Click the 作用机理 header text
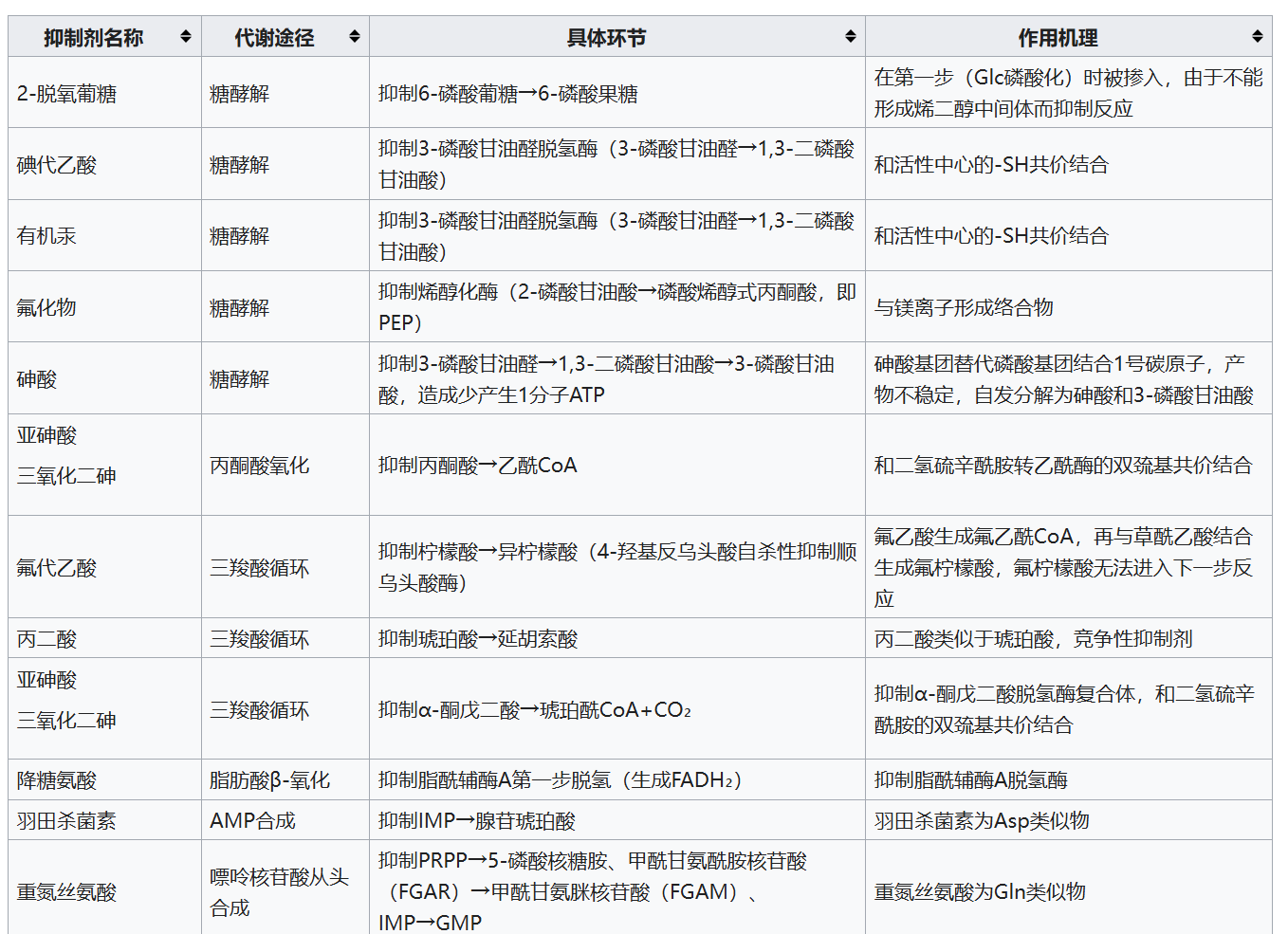Image resolution: width=1288 pixels, height=934 pixels. [1058, 38]
